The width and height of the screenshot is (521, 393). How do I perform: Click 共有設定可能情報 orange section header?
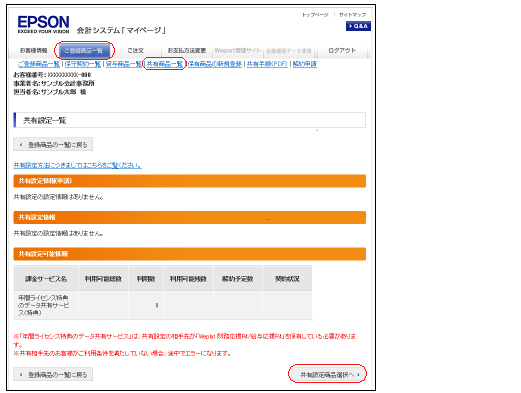[x=189, y=254]
